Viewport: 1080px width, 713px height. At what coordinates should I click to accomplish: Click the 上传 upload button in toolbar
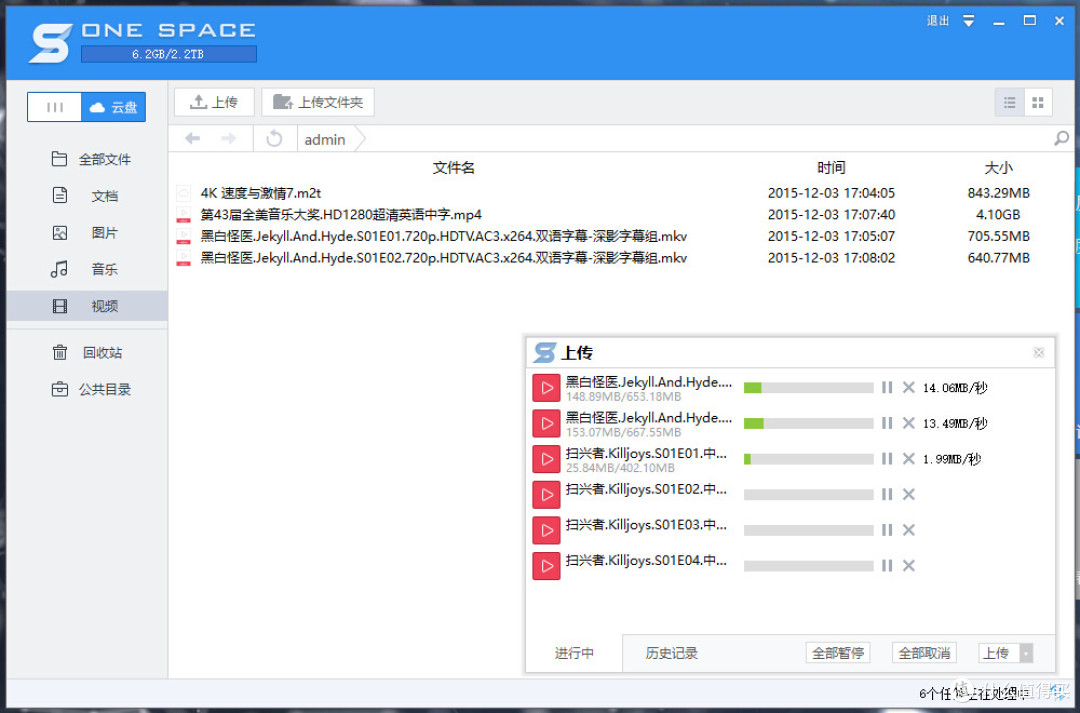click(214, 102)
